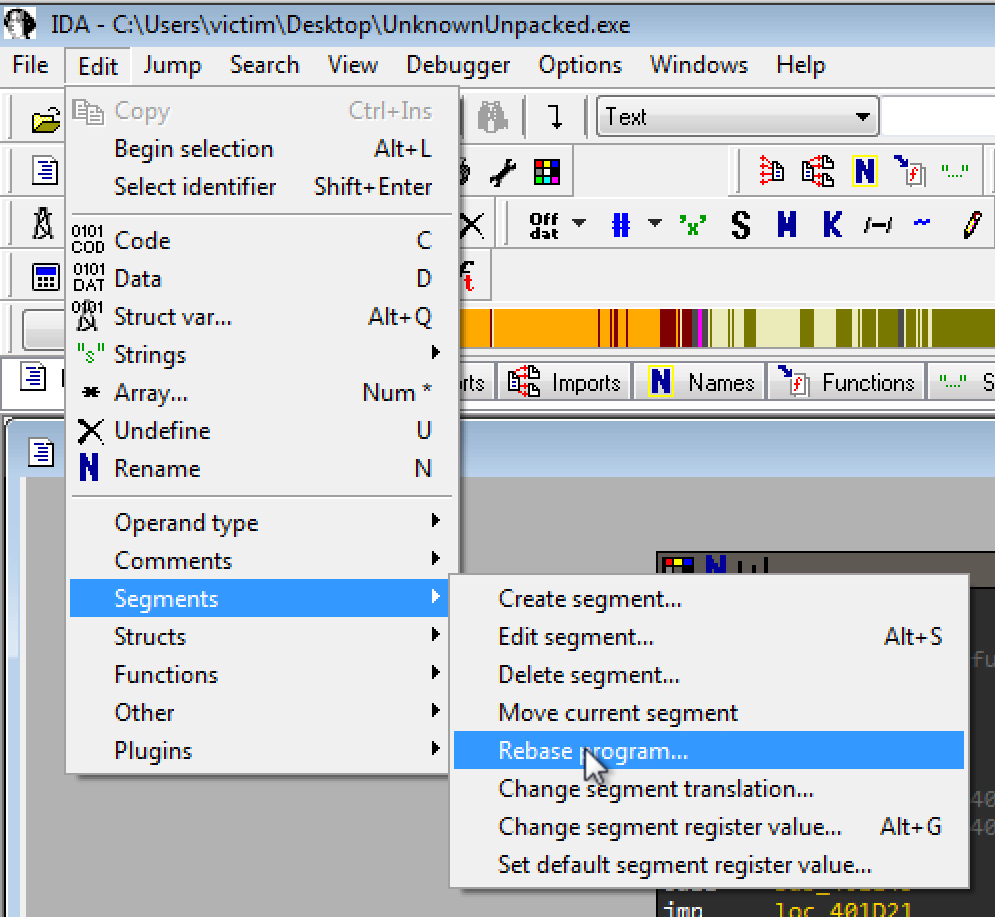
Task: Click the color palette grid icon
Action: click(x=546, y=173)
